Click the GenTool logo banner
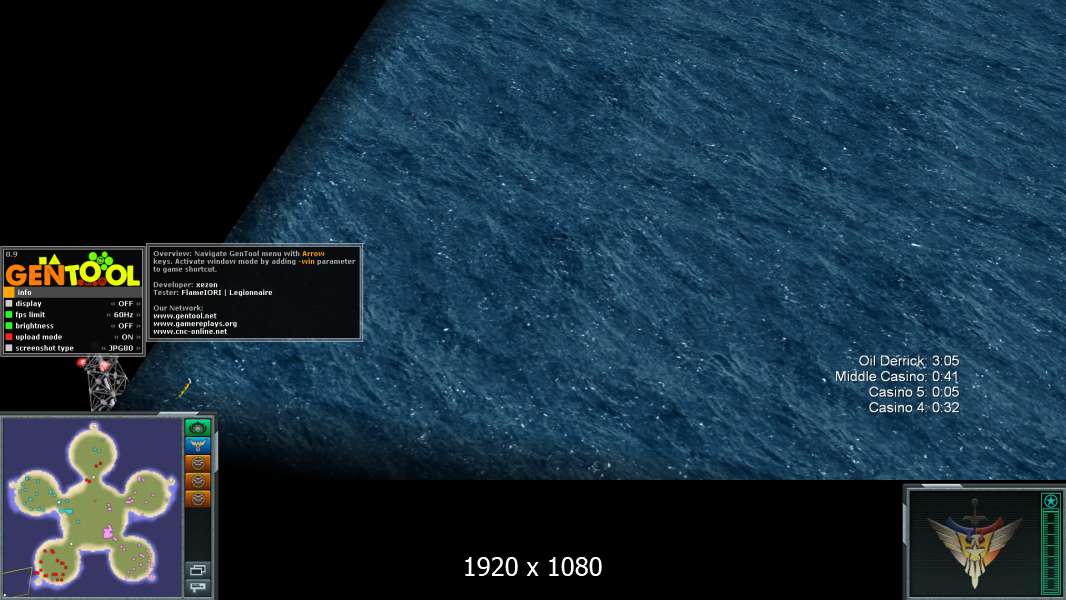Image resolution: width=1066 pixels, height=600 pixels. pos(72,270)
